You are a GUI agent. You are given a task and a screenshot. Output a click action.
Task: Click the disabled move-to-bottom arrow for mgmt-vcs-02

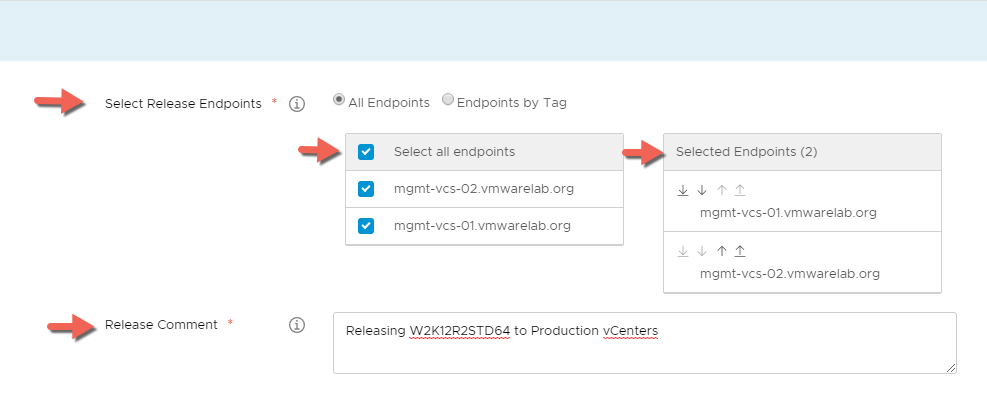coord(683,251)
